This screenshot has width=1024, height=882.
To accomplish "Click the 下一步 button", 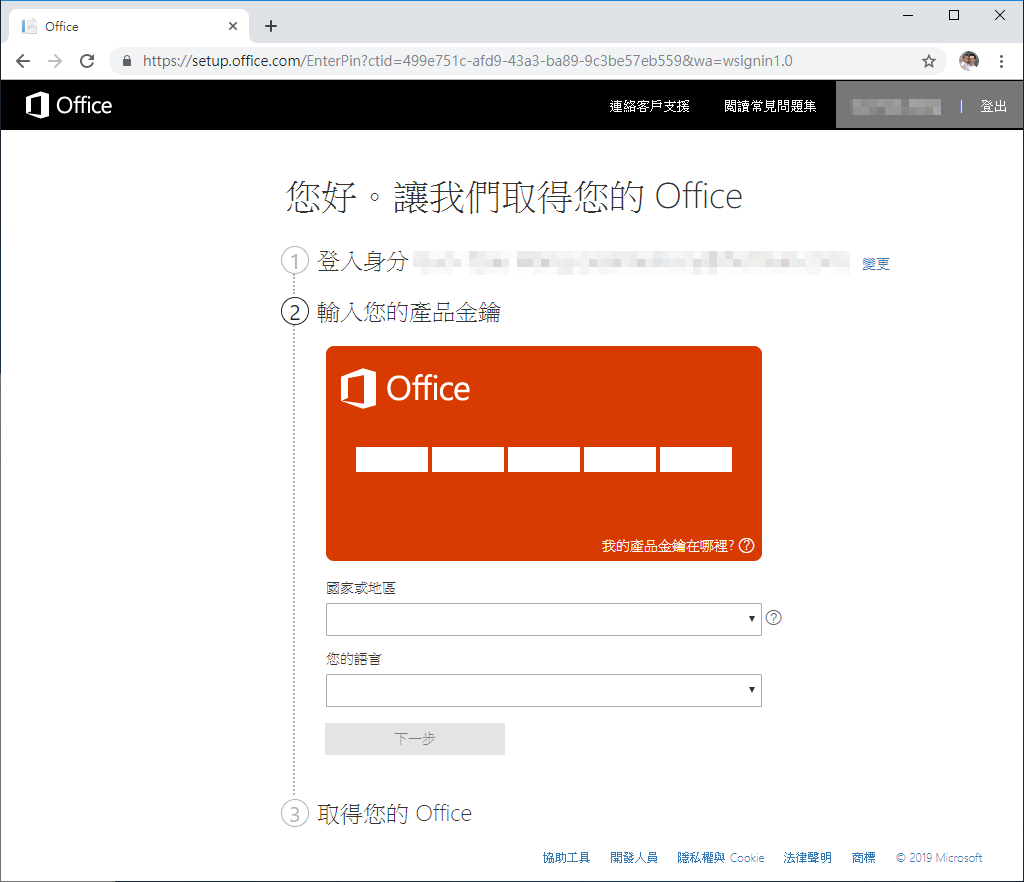I will tap(414, 739).
